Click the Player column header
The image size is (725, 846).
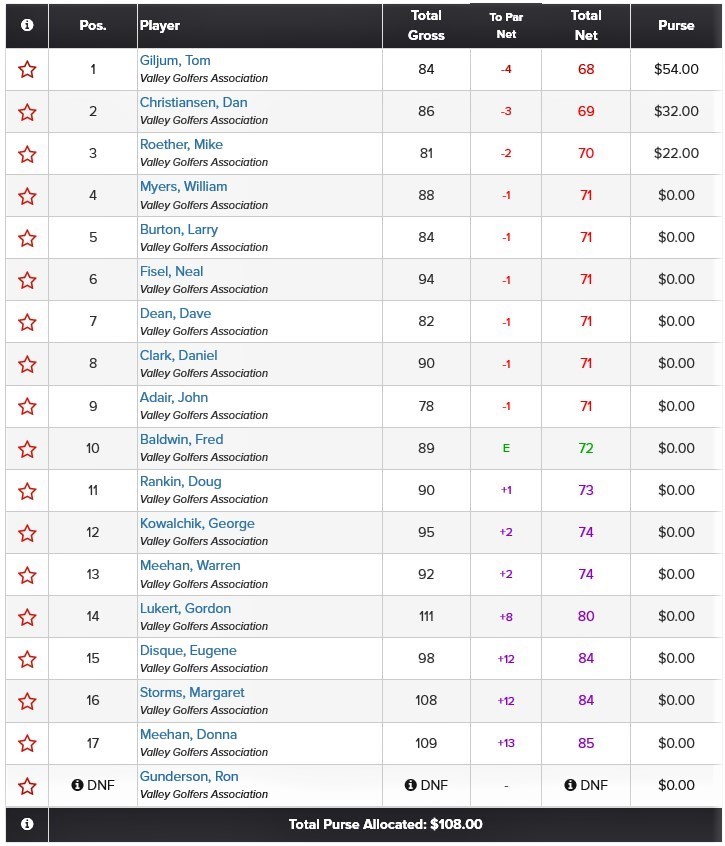click(160, 25)
